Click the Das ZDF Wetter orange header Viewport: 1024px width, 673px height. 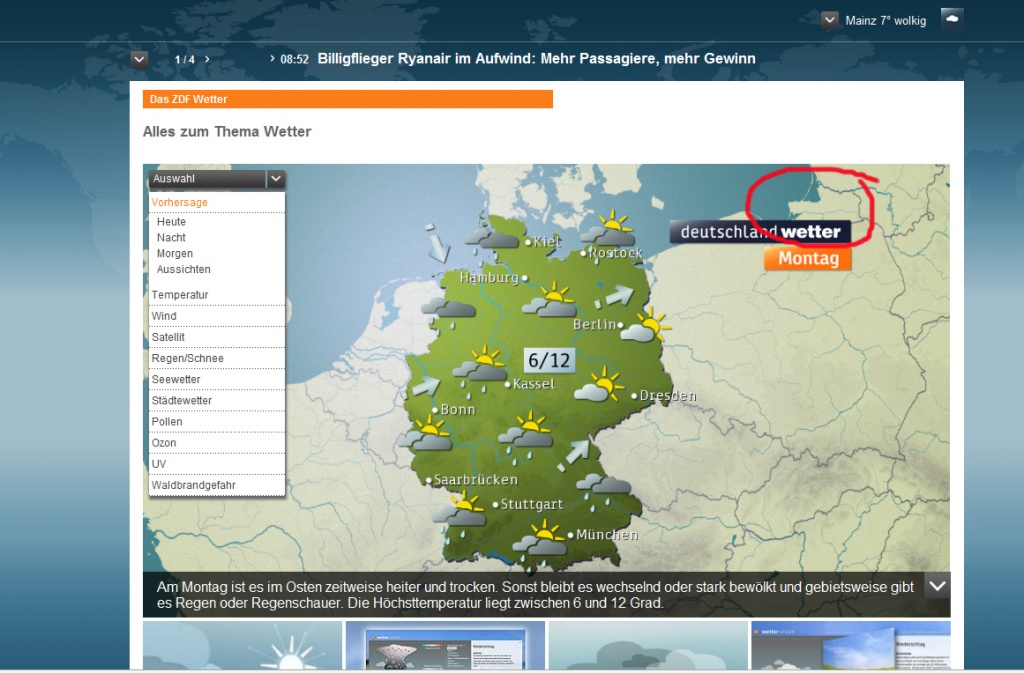pos(347,99)
